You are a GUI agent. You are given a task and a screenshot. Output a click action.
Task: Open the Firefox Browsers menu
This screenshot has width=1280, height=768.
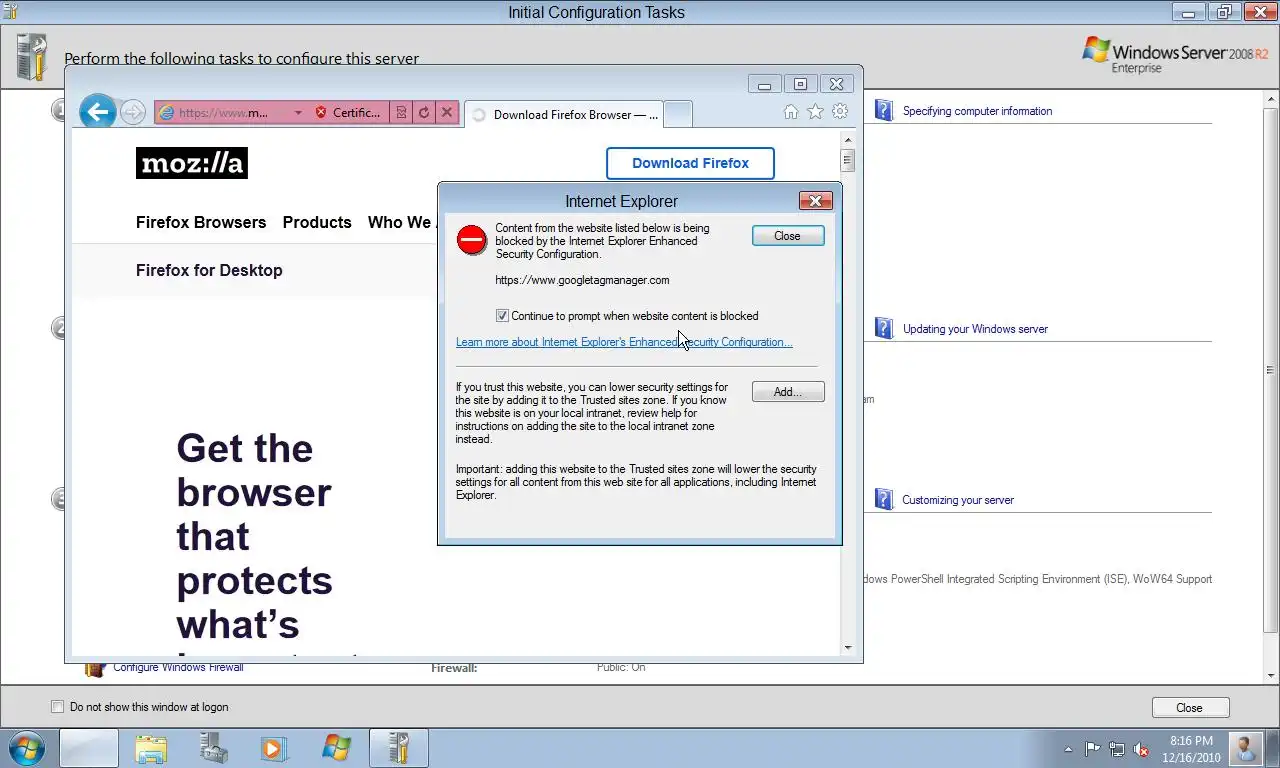point(201,222)
